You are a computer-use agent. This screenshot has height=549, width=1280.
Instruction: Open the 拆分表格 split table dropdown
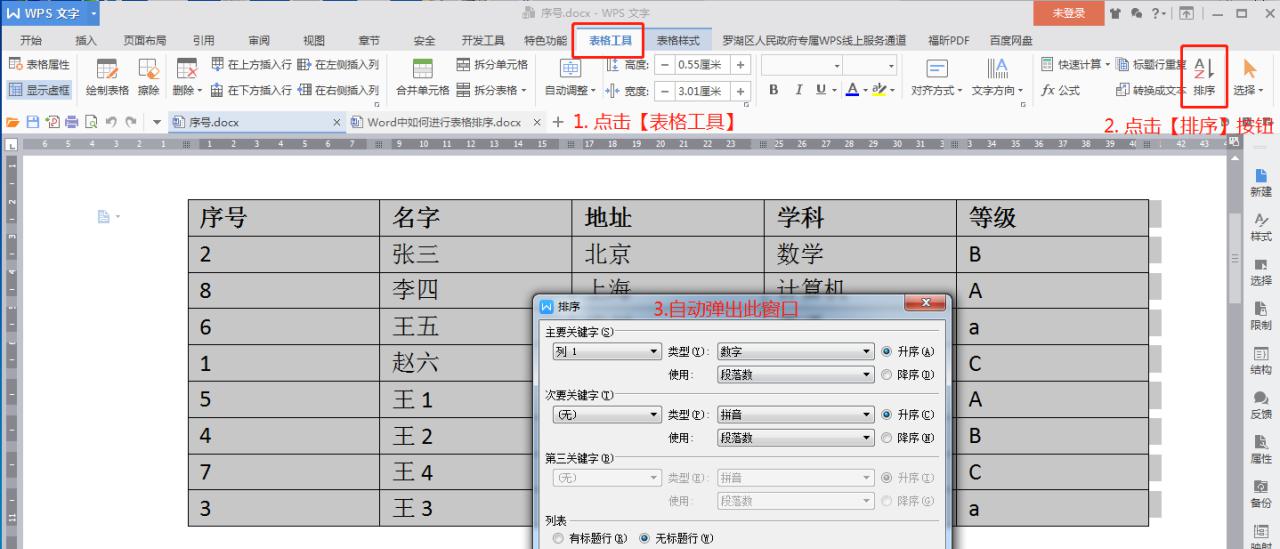point(491,90)
